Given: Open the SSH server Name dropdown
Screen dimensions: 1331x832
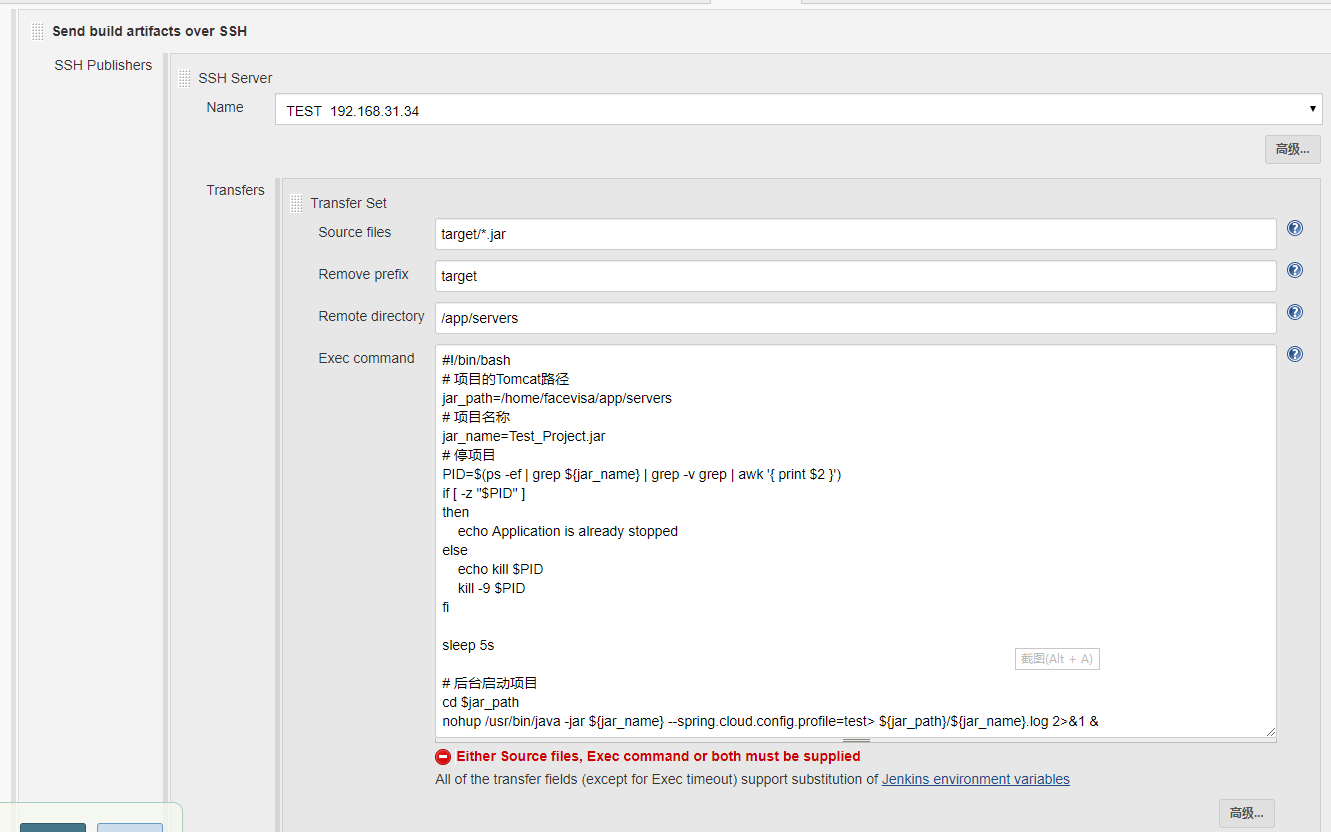Looking at the screenshot, I should (x=1313, y=110).
